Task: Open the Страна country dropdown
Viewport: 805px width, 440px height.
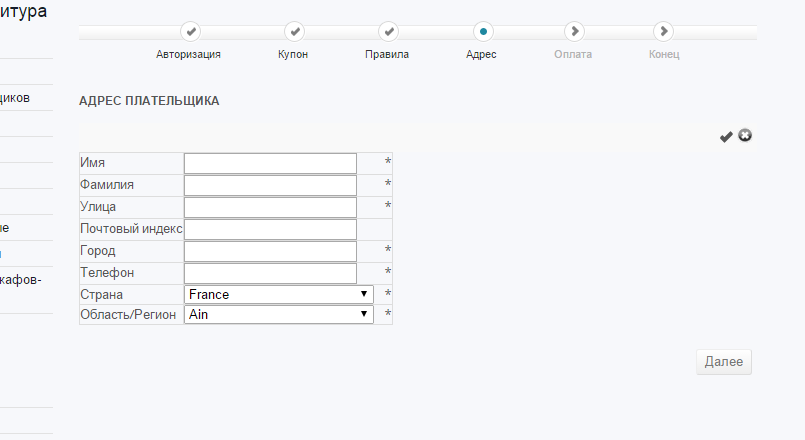Action: click(279, 294)
